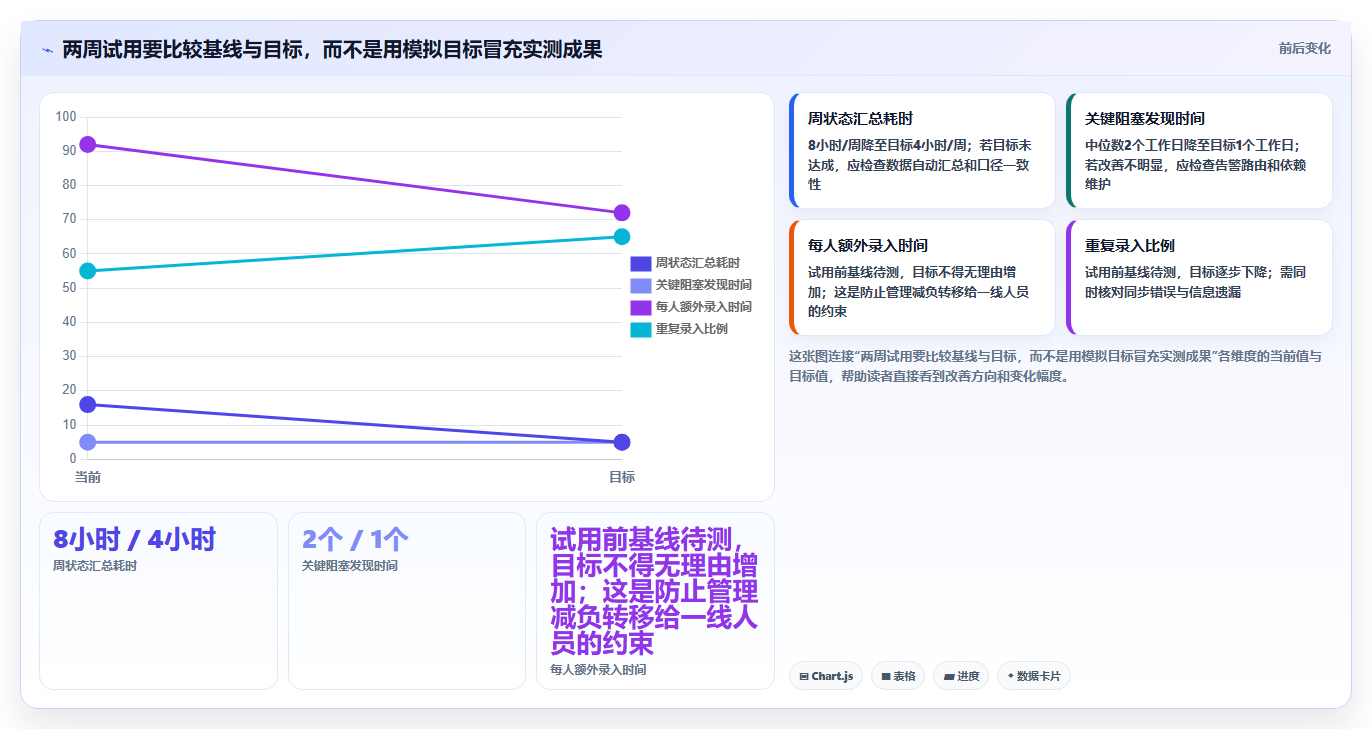Click the 表格 chip icon

point(886,677)
